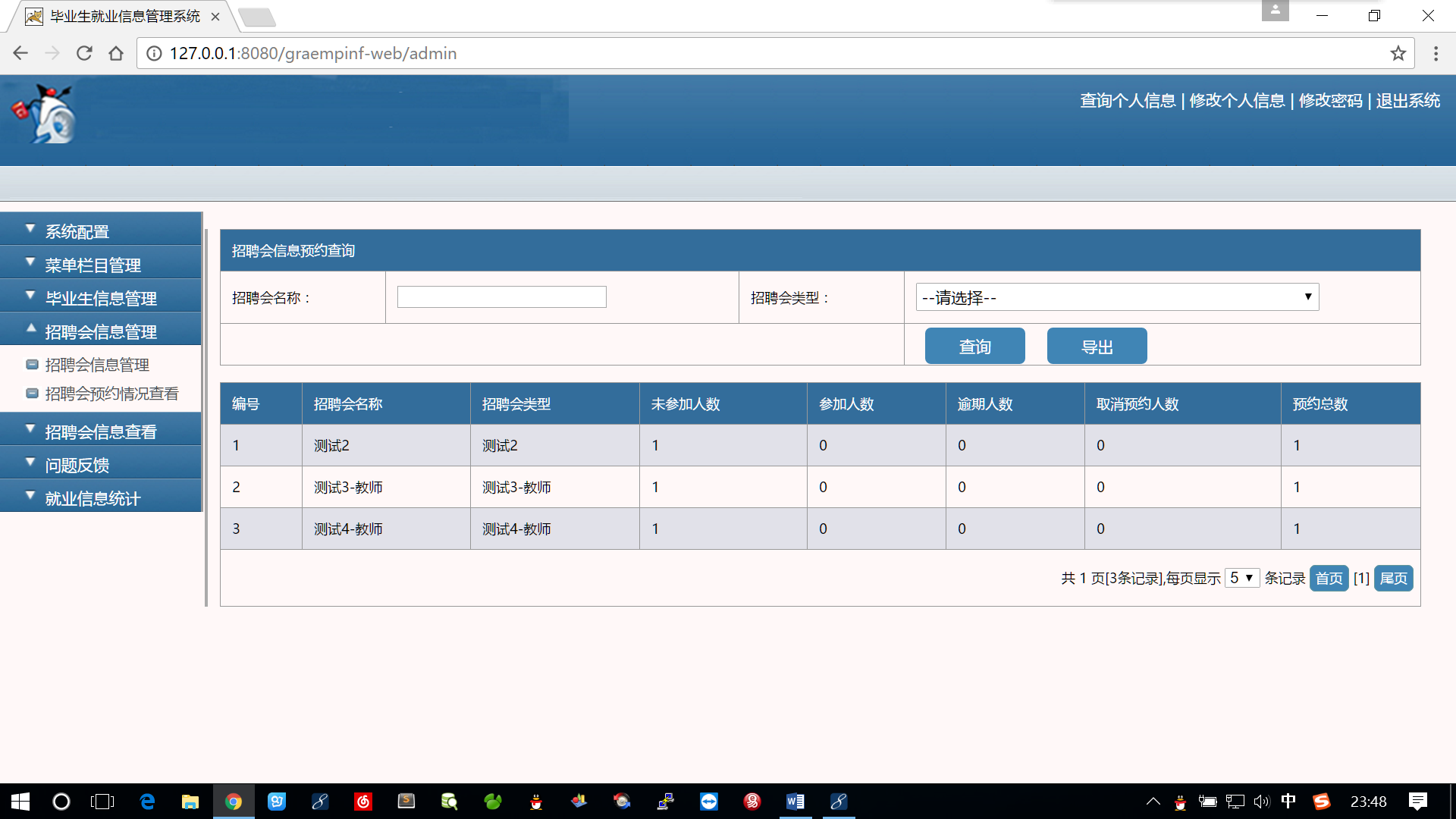Open the 招聘会预约情况查看 submenu item
Viewport: 1456px width, 819px height.
111,394
